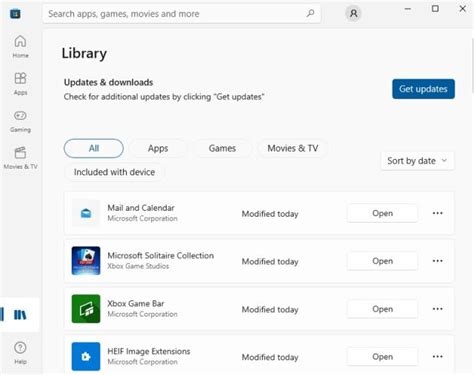This screenshot has height=375, width=474.
Task: Click the Mail and Calendar title text
Action: pos(141,208)
